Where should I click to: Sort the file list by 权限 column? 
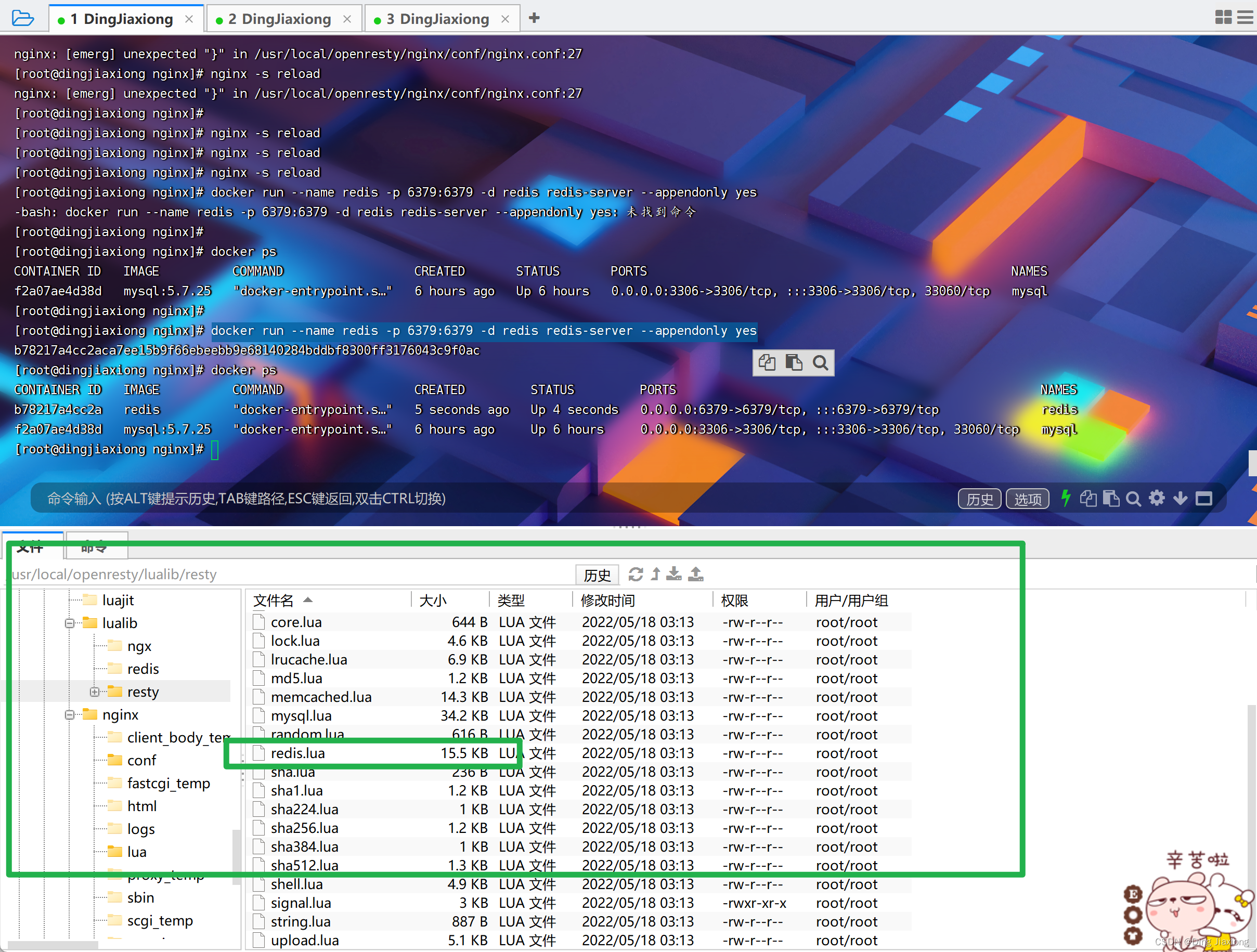[760, 601]
